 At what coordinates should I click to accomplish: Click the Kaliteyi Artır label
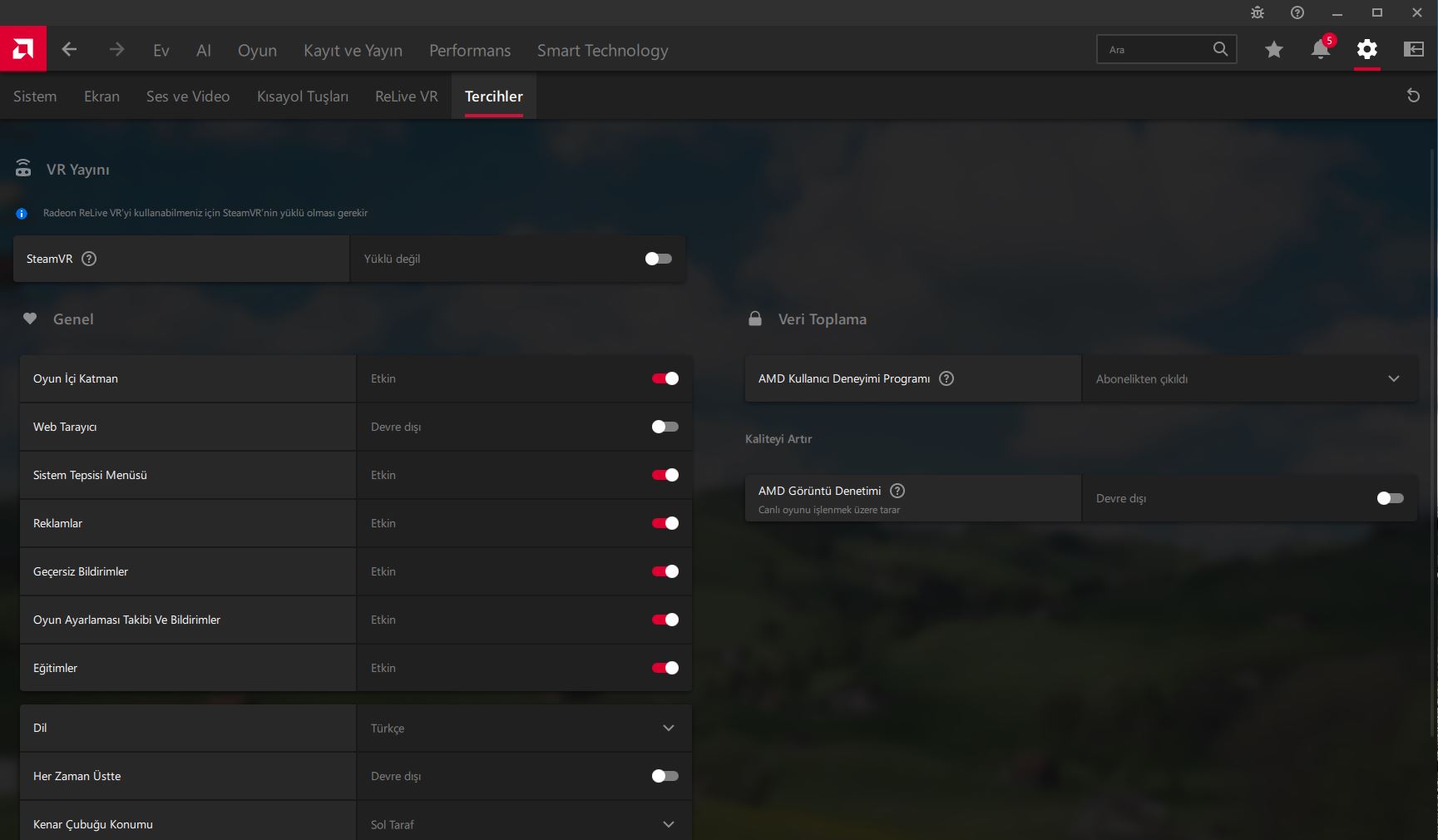[x=778, y=438]
